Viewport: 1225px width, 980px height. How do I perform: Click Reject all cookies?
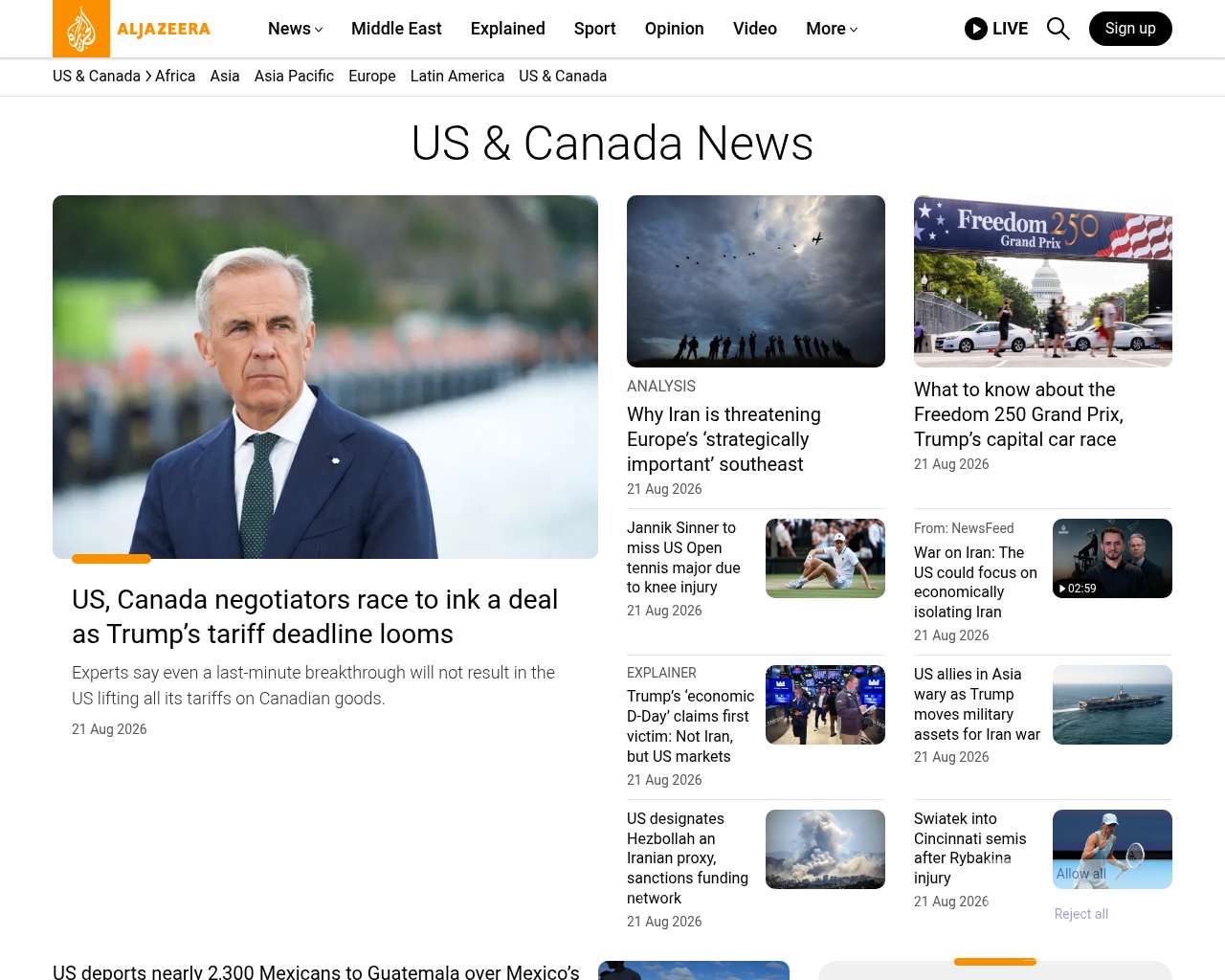1081,914
